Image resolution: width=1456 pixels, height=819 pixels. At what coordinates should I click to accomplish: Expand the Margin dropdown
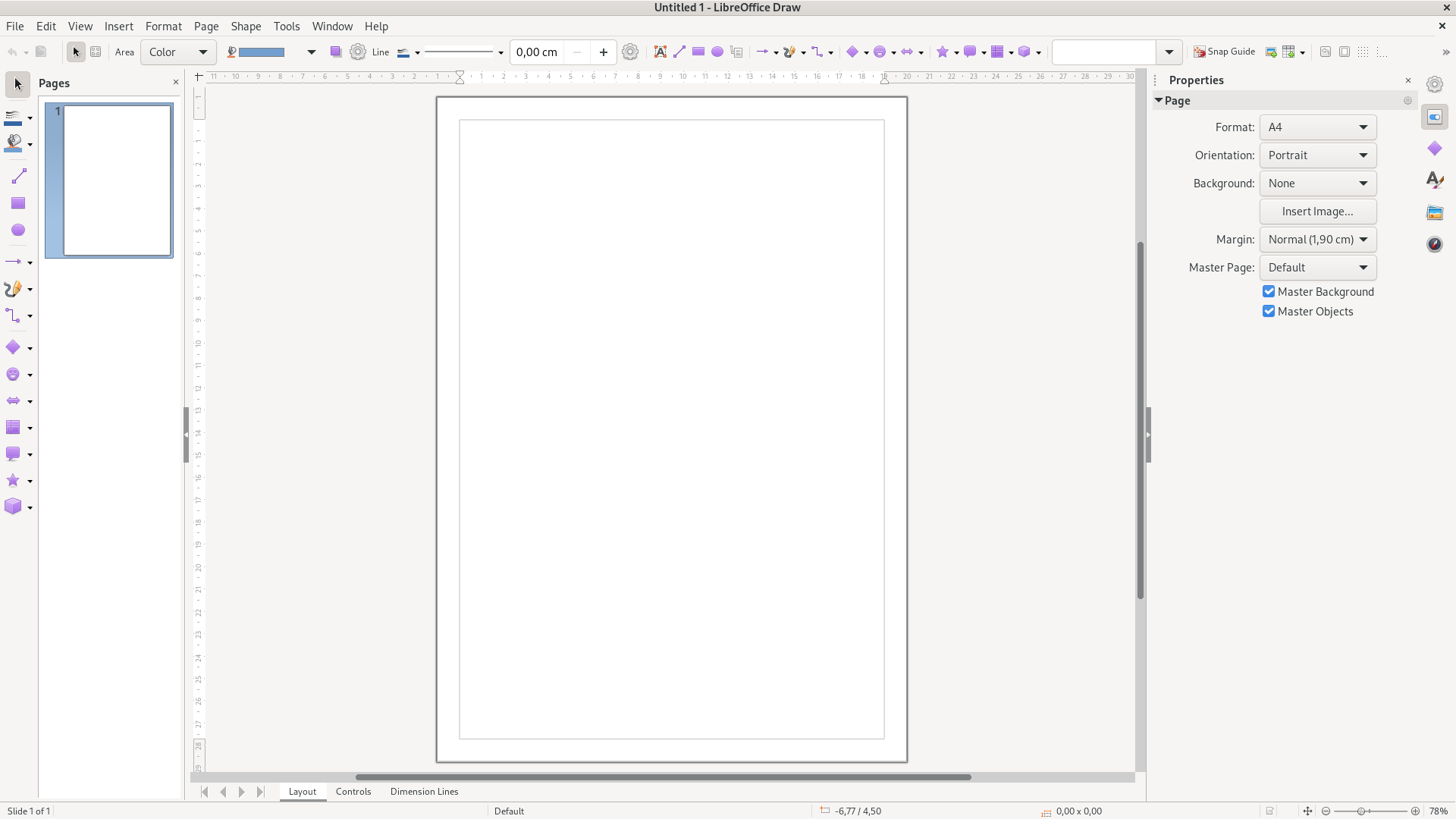click(x=1317, y=240)
